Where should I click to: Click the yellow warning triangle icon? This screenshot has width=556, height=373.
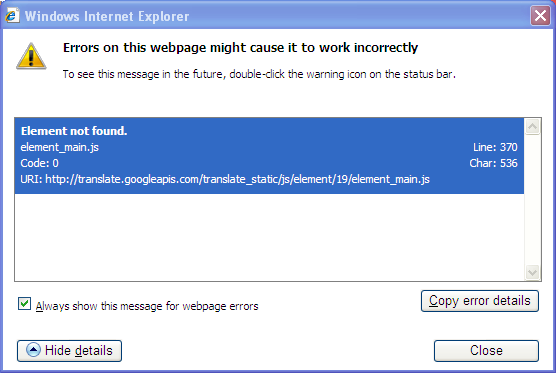[31, 56]
